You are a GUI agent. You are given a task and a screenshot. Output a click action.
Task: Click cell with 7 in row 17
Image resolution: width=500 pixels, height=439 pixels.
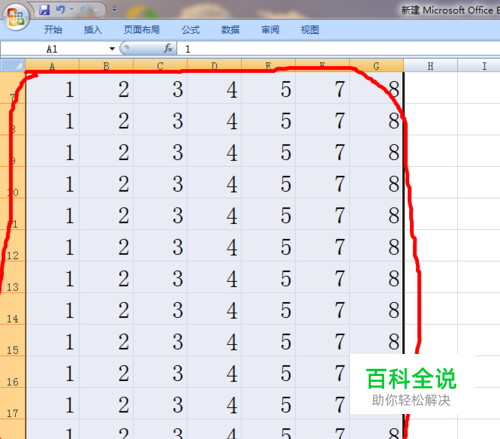pyautogui.click(x=323, y=404)
